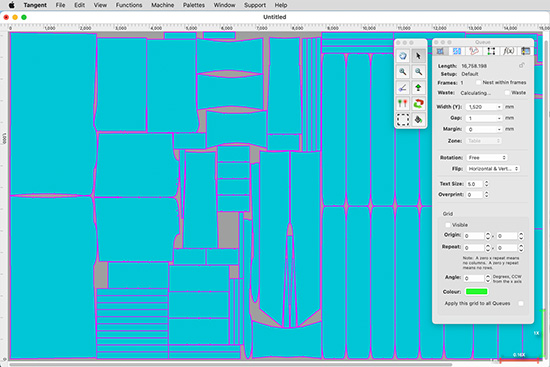This screenshot has width=550, height=367.
Task: Open the f(x) tab in Queue panel
Action: click(x=508, y=51)
